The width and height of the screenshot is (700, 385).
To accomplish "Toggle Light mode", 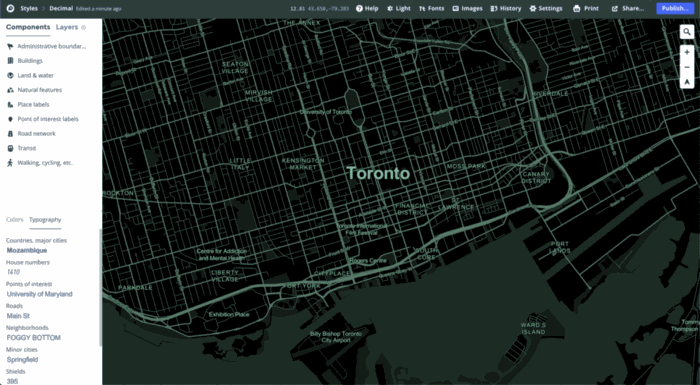I will pyautogui.click(x=399, y=8).
